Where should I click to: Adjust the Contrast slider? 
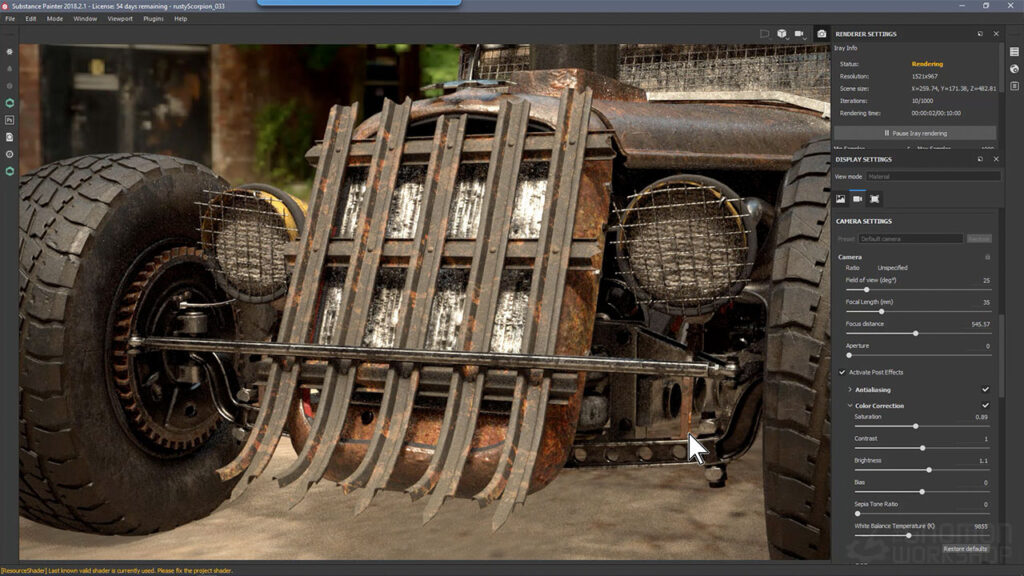(x=922, y=448)
